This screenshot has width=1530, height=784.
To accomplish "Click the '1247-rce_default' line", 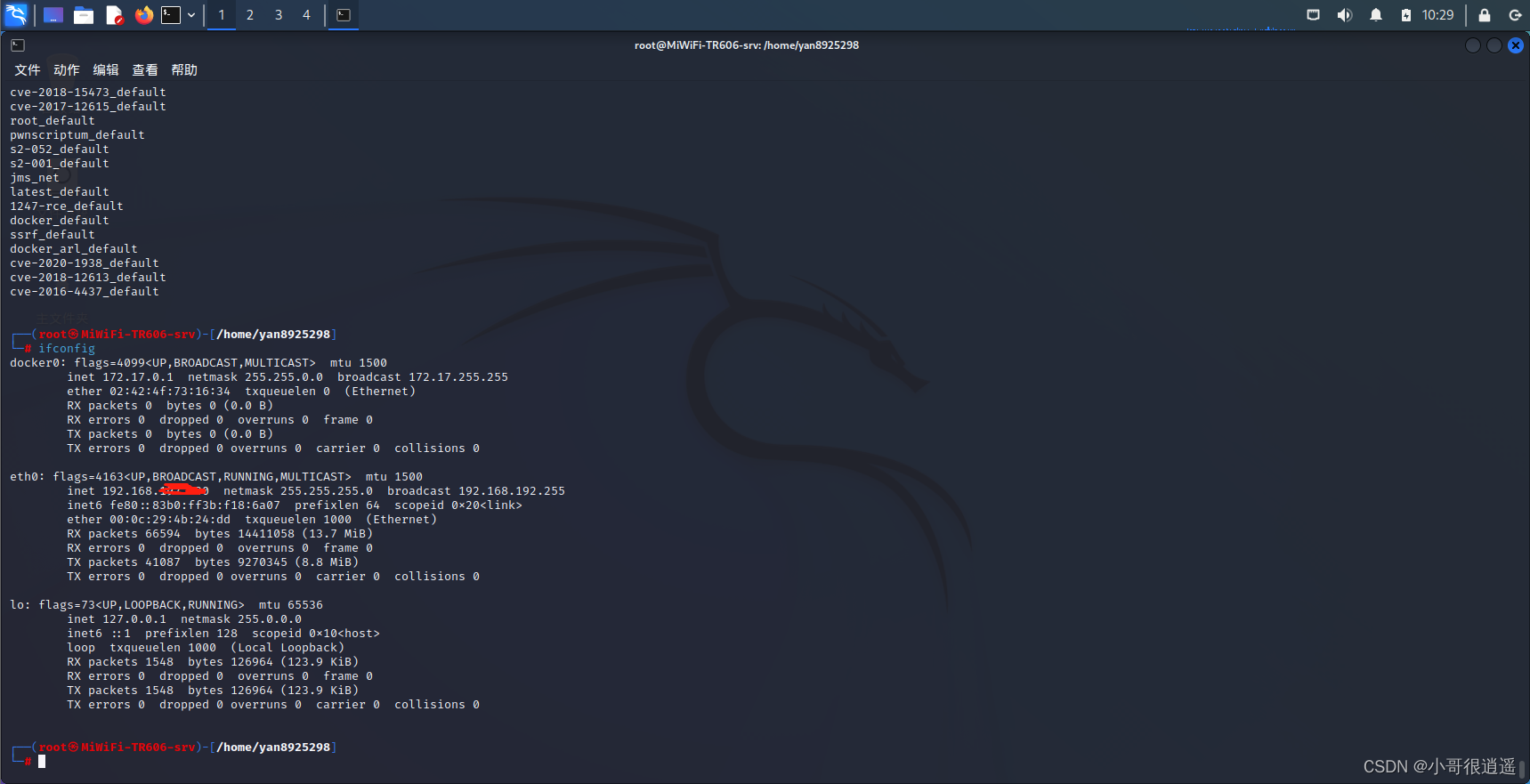I will 67,206.
